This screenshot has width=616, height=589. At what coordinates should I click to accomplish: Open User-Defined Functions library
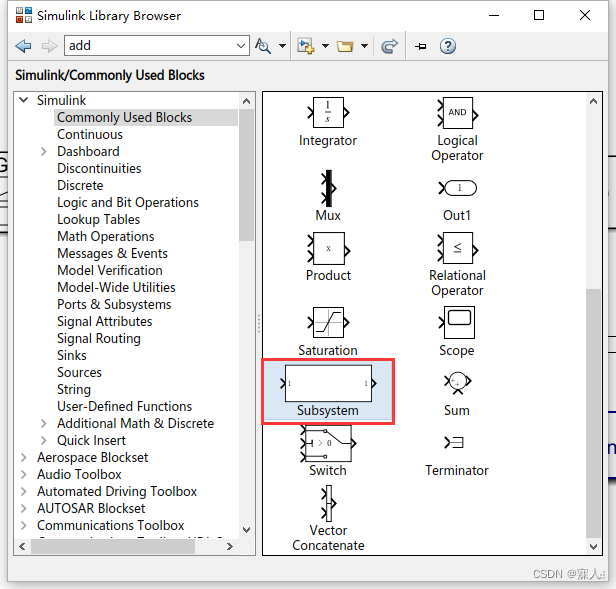coord(125,406)
